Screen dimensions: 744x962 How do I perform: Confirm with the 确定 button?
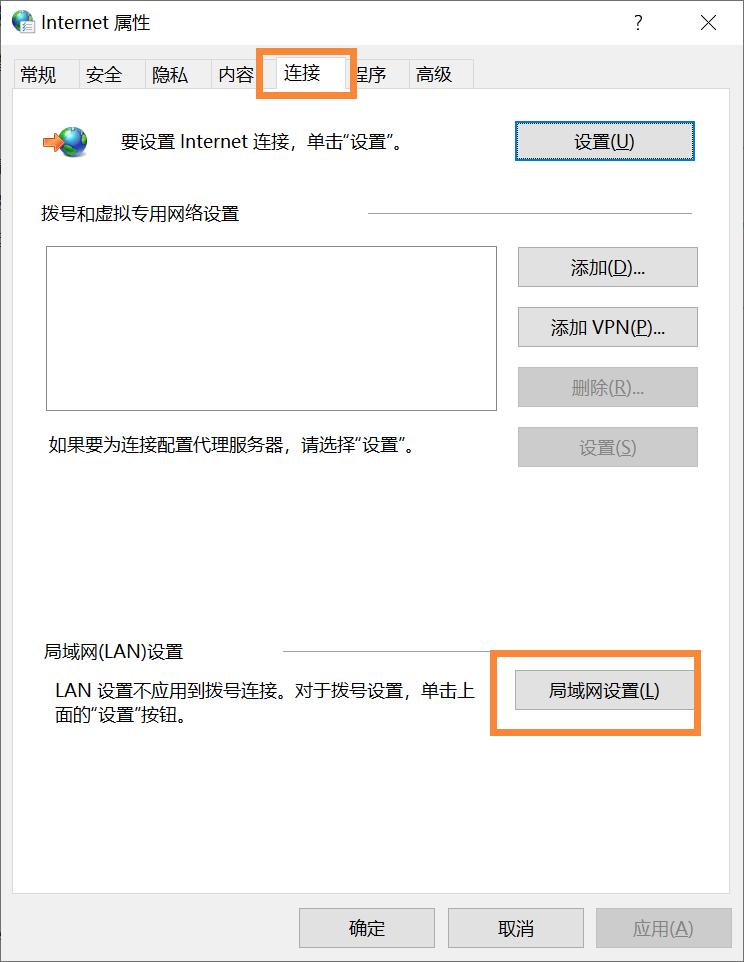pos(367,928)
